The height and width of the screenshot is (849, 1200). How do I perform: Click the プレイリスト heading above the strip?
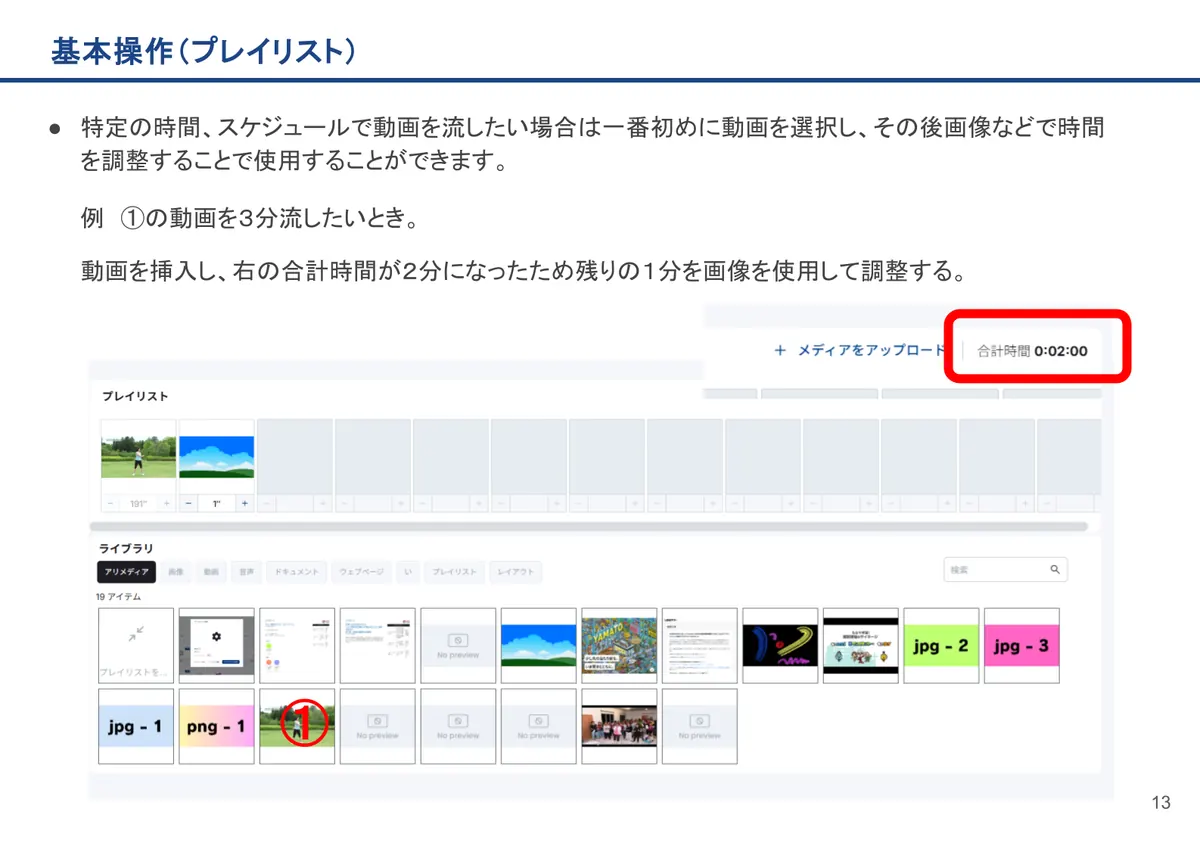pos(135,397)
